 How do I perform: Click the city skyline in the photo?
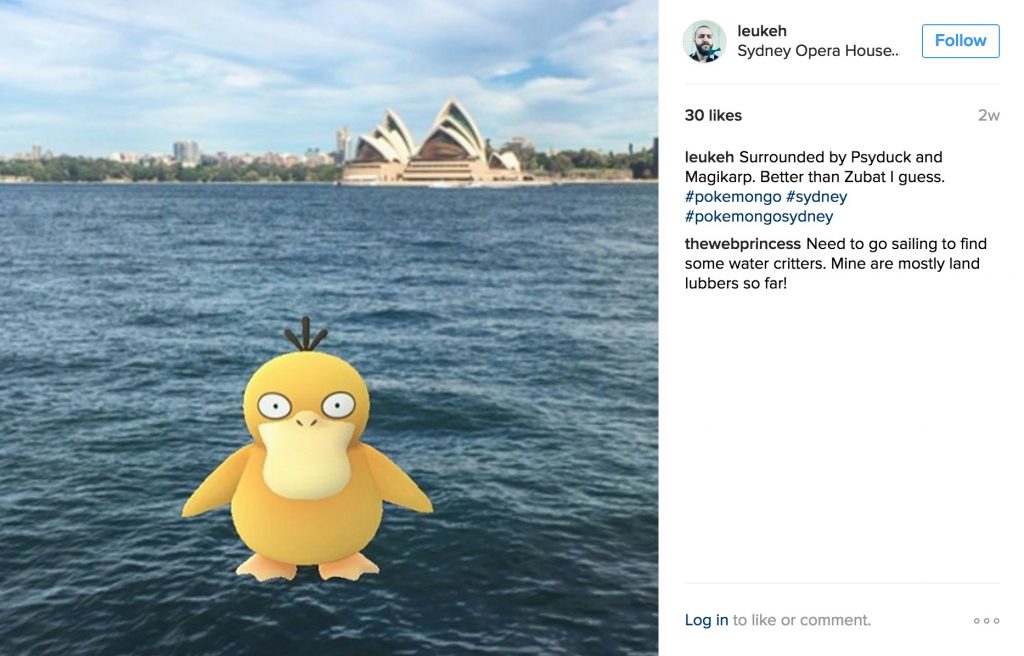[x=170, y=157]
